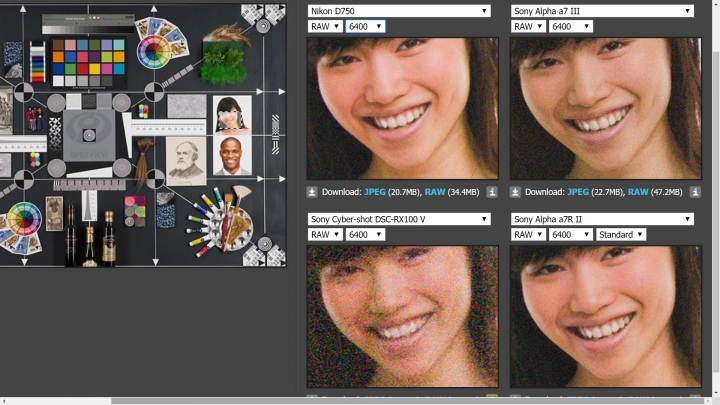Click the Nikon D750 face crop preview

(402, 108)
